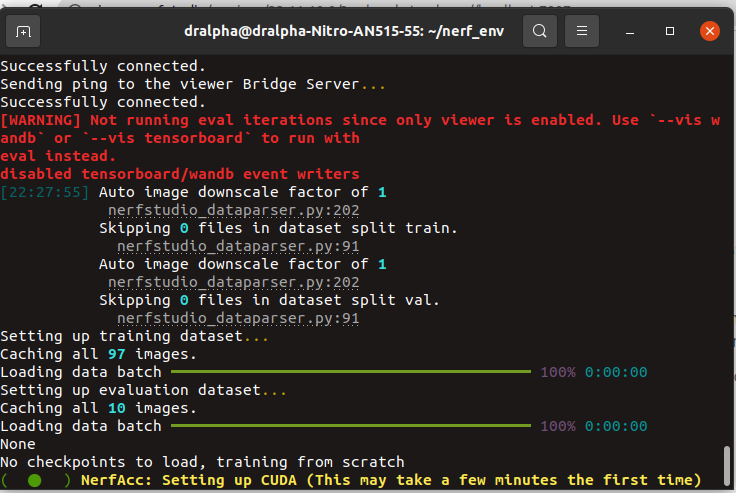Click 'No checkpoints to load' line
Viewport: 736px width, 493px height.
click(202, 462)
